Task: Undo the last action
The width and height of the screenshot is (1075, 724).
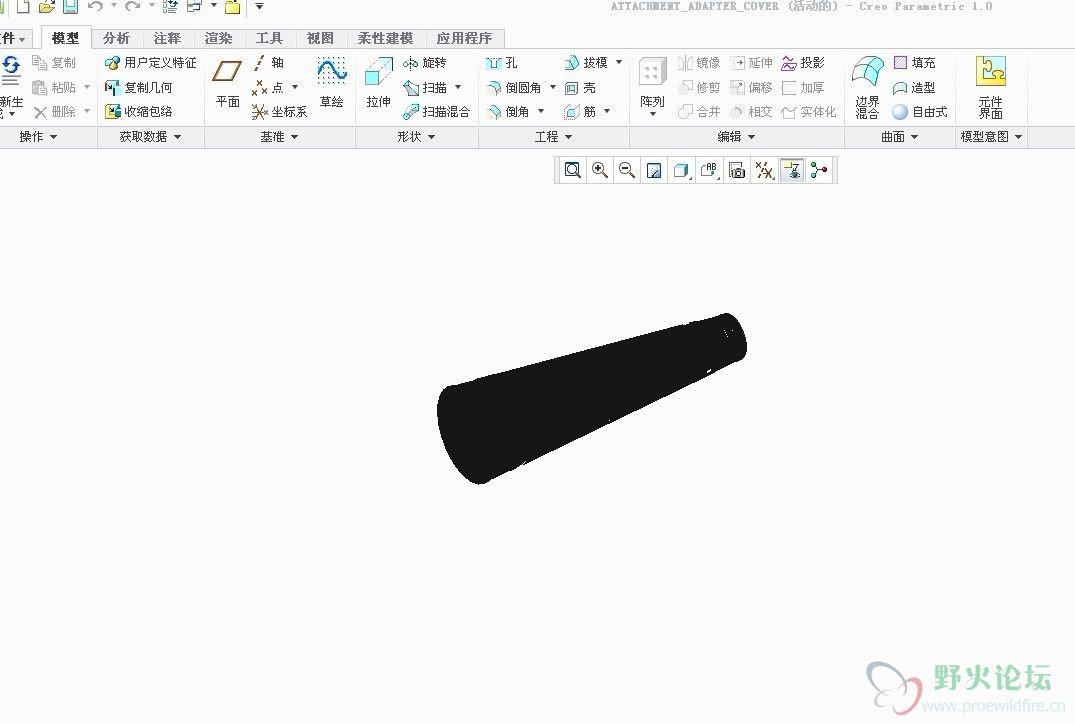Action: (95, 6)
